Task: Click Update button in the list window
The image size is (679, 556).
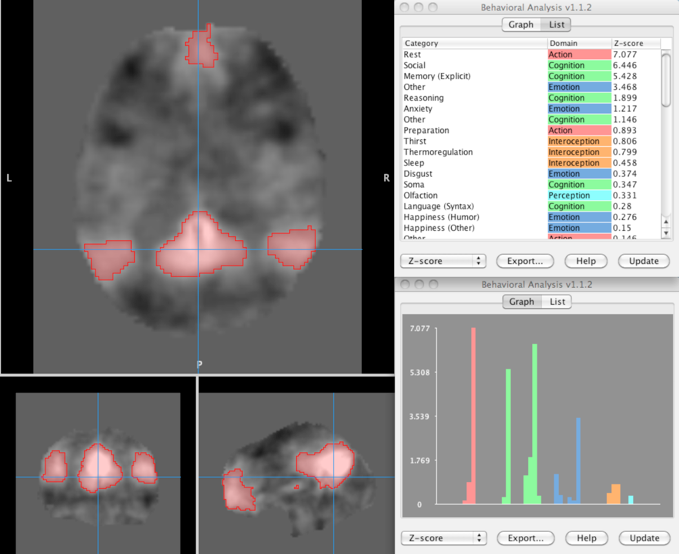Action: [x=643, y=261]
